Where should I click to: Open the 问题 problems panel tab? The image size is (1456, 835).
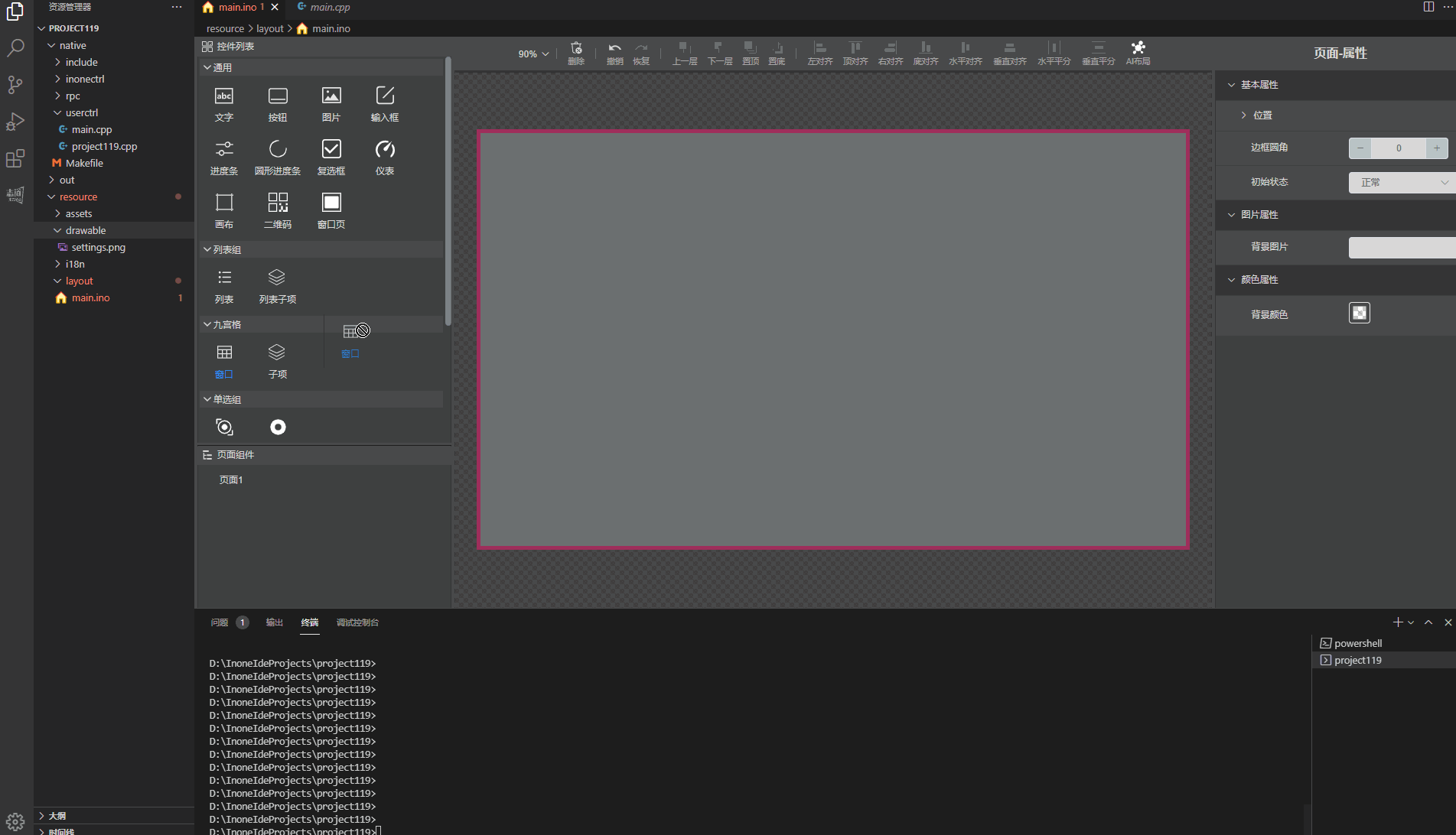point(220,622)
